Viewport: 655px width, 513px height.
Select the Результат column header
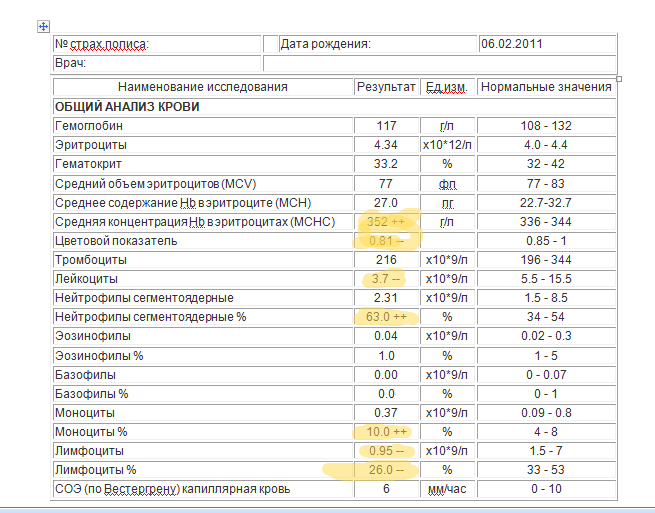click(385, 87)
